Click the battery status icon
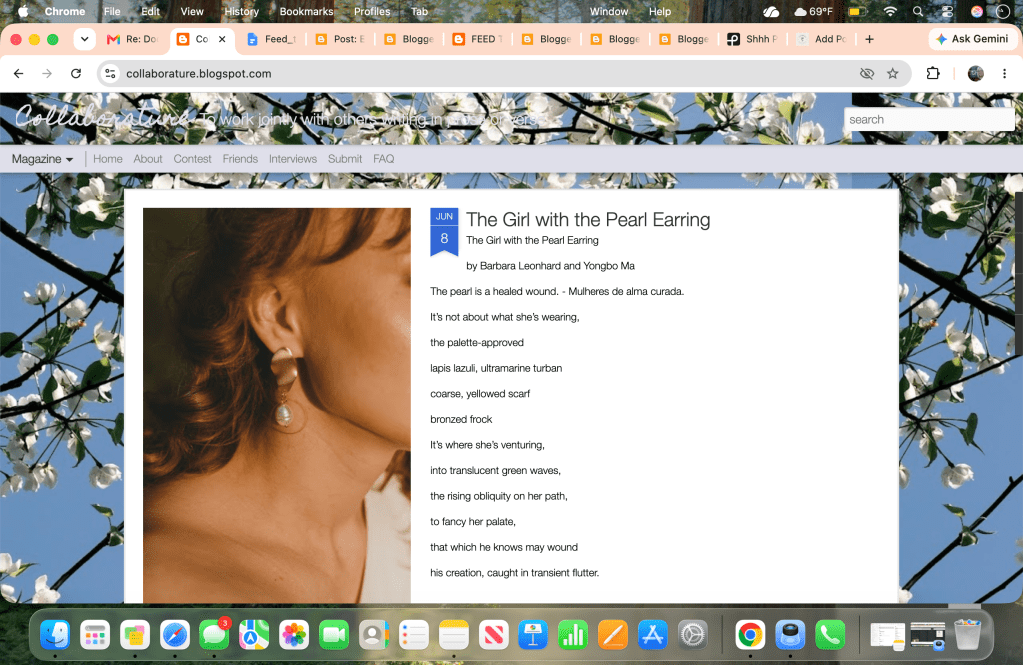 (x=857, y=11)
